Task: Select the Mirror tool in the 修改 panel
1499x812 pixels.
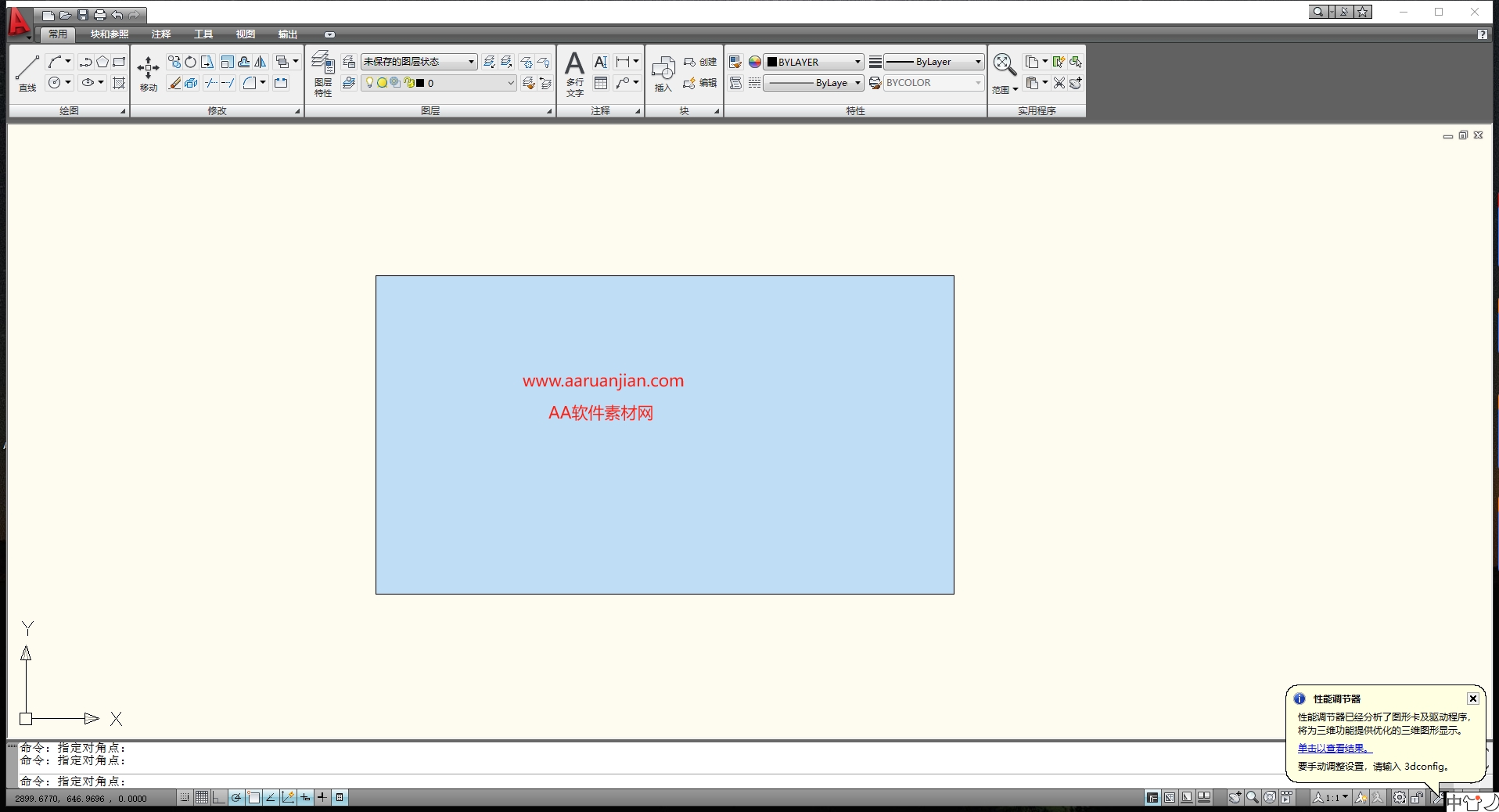Action: (261, 62)
